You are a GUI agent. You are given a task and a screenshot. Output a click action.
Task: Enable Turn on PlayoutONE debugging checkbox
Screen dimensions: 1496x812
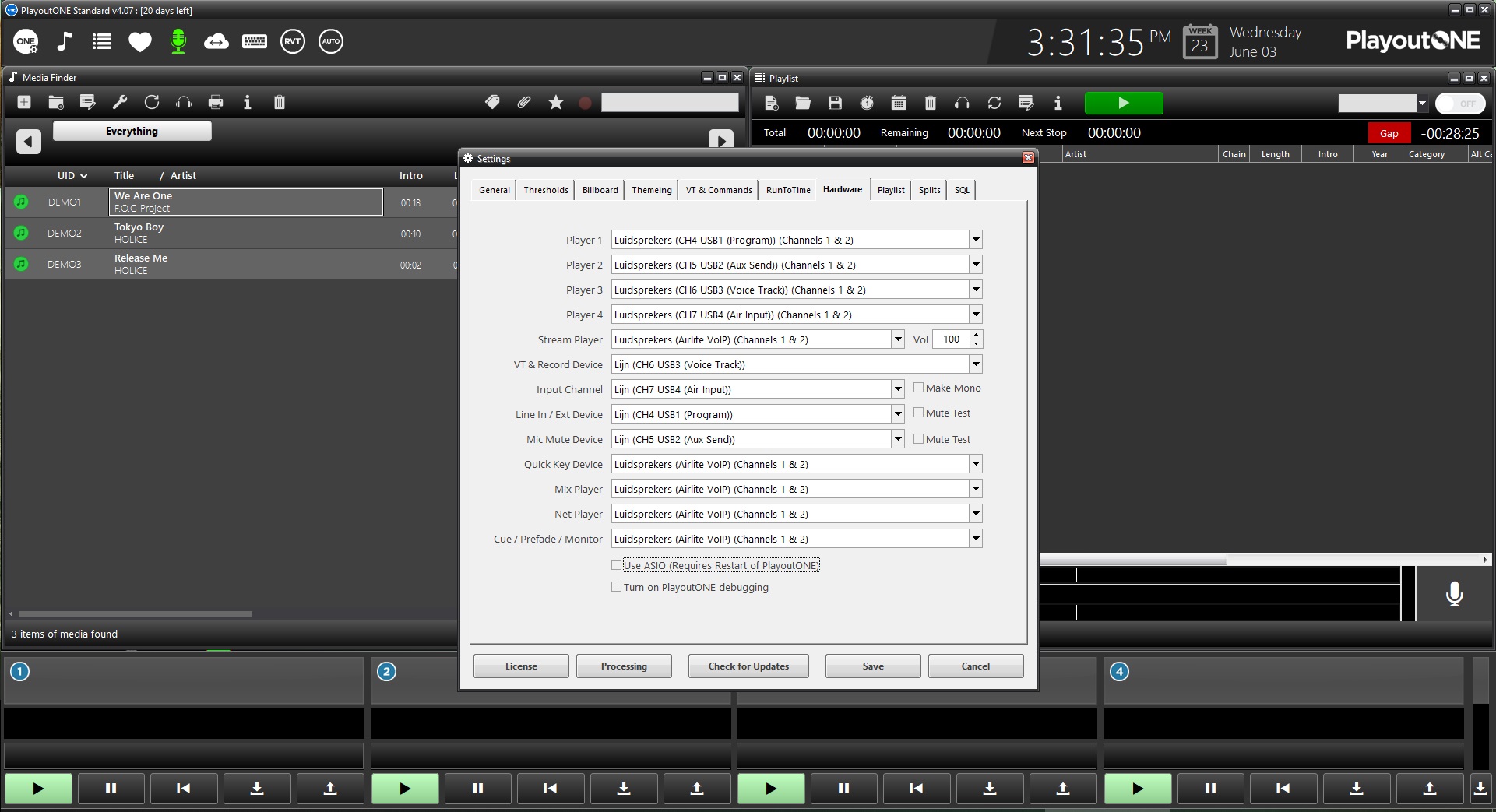point(617,587)
